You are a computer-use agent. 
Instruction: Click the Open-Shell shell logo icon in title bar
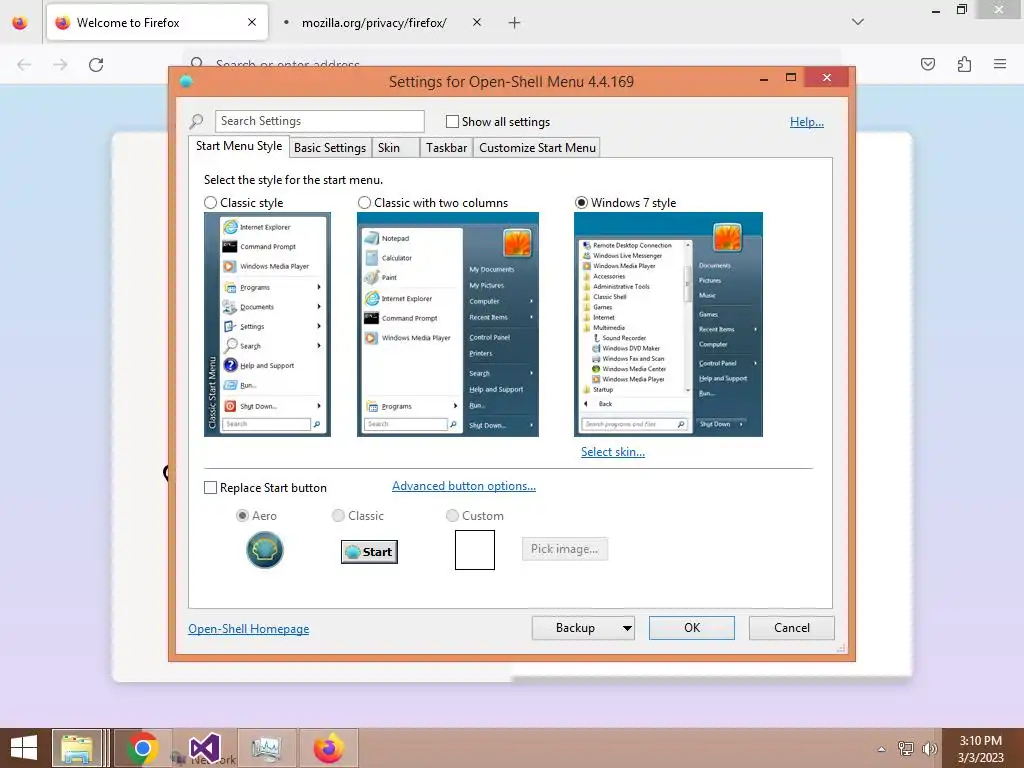(x=186, y=82)
